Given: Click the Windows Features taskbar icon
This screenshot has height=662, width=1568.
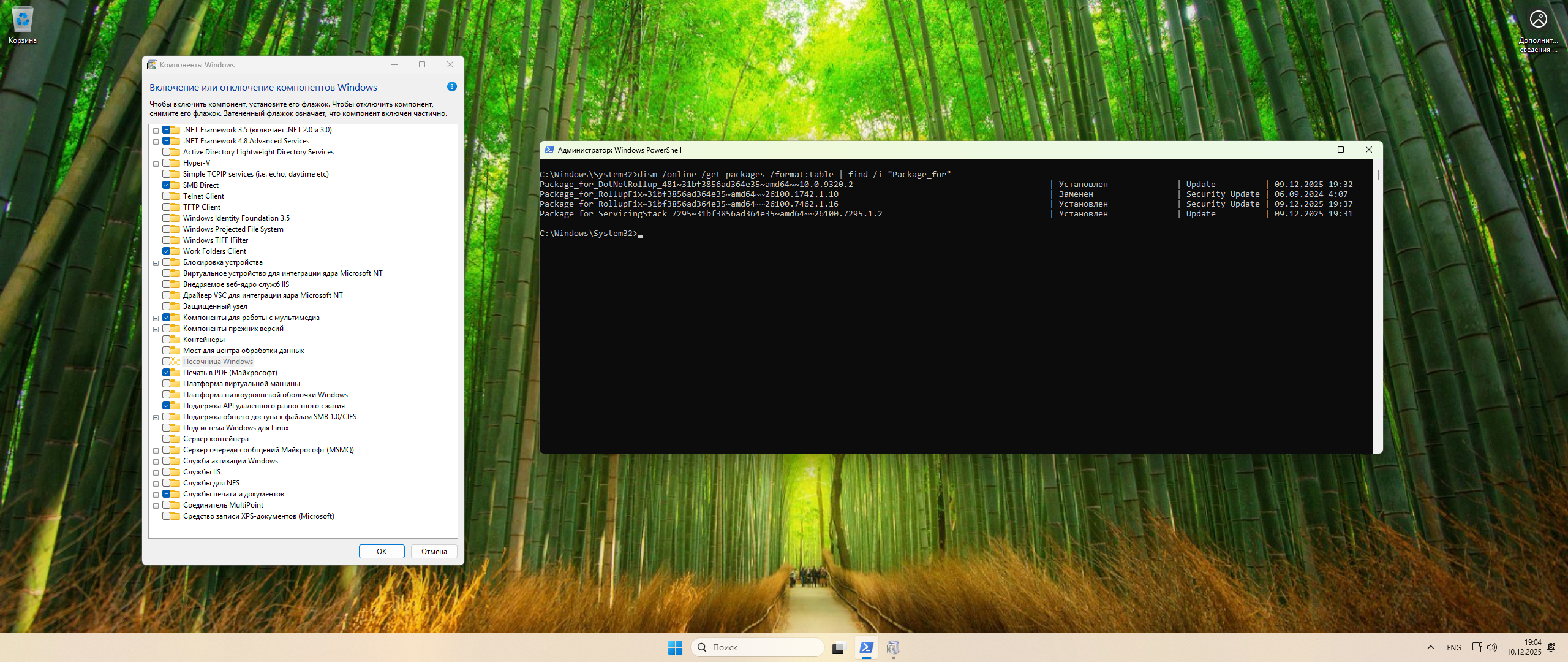Looking at the screenshot, I should 893,647.
